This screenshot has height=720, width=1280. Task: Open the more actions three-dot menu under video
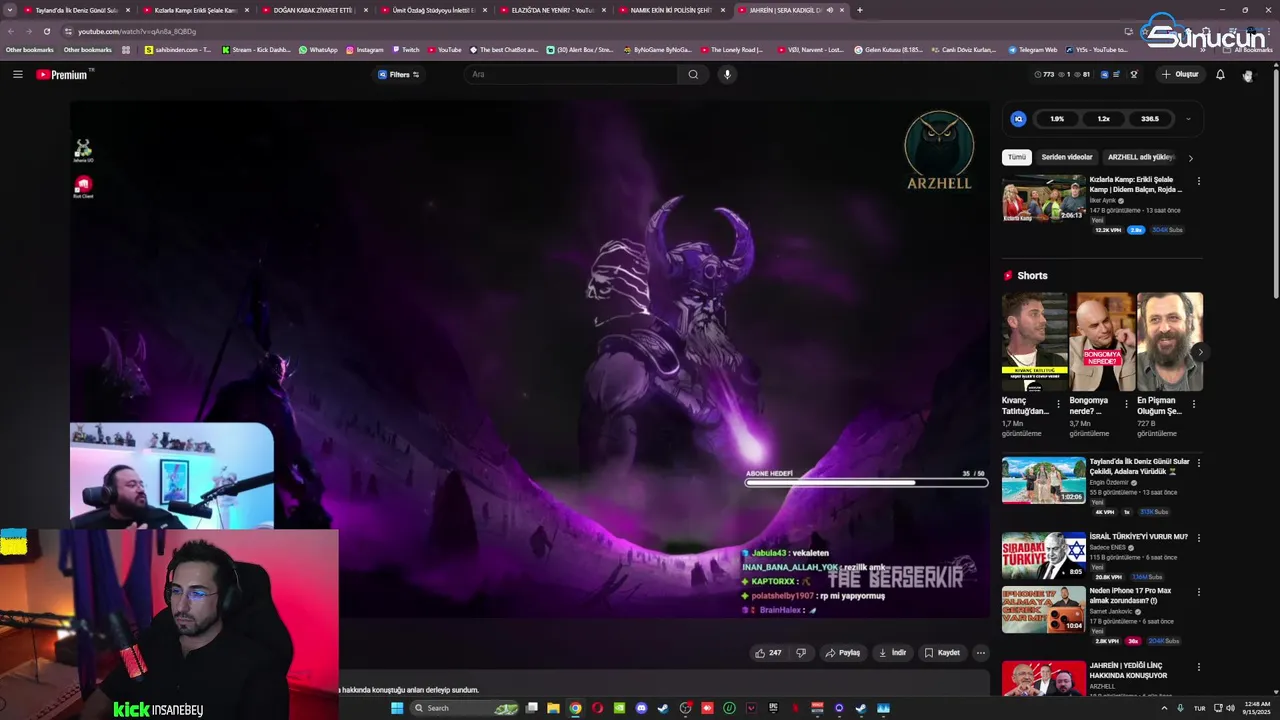pyautogui.click(x=981, y=653)
